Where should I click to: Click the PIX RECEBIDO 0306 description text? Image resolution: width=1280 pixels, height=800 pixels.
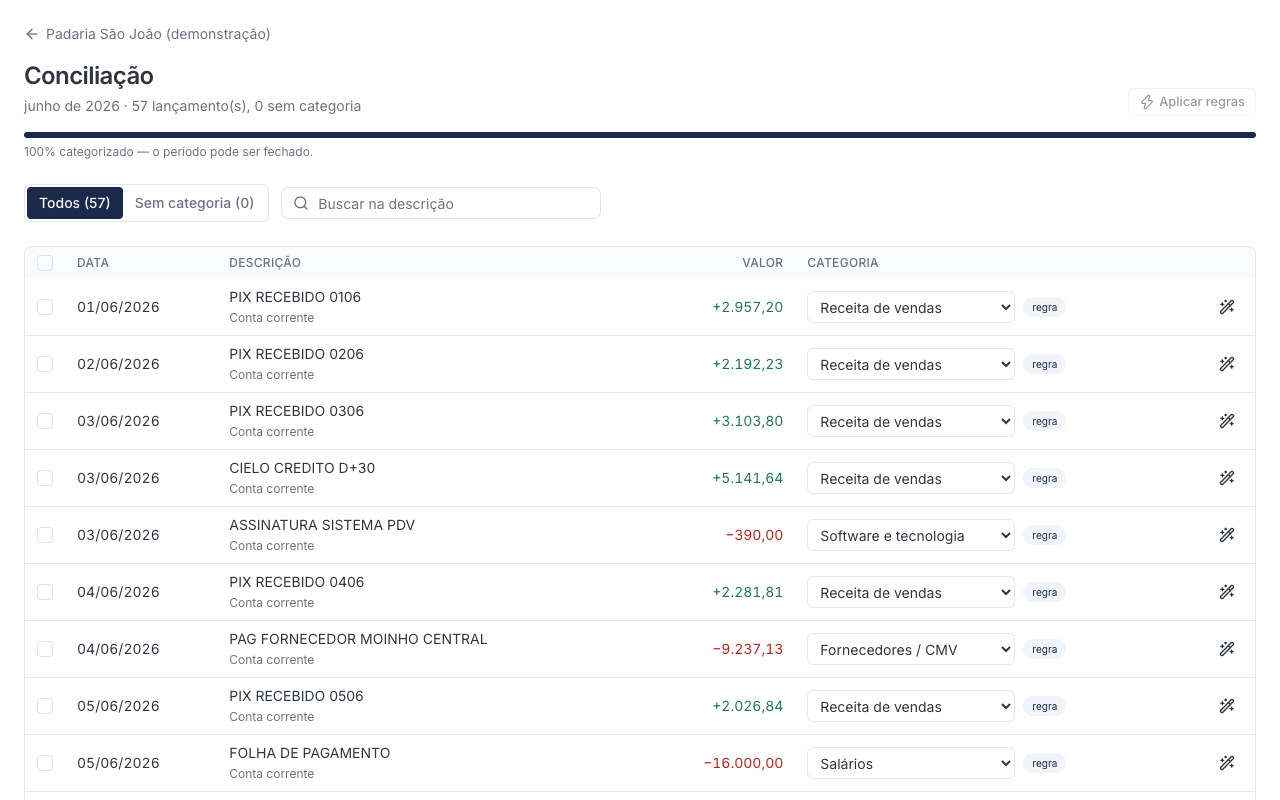click(296, 411)
